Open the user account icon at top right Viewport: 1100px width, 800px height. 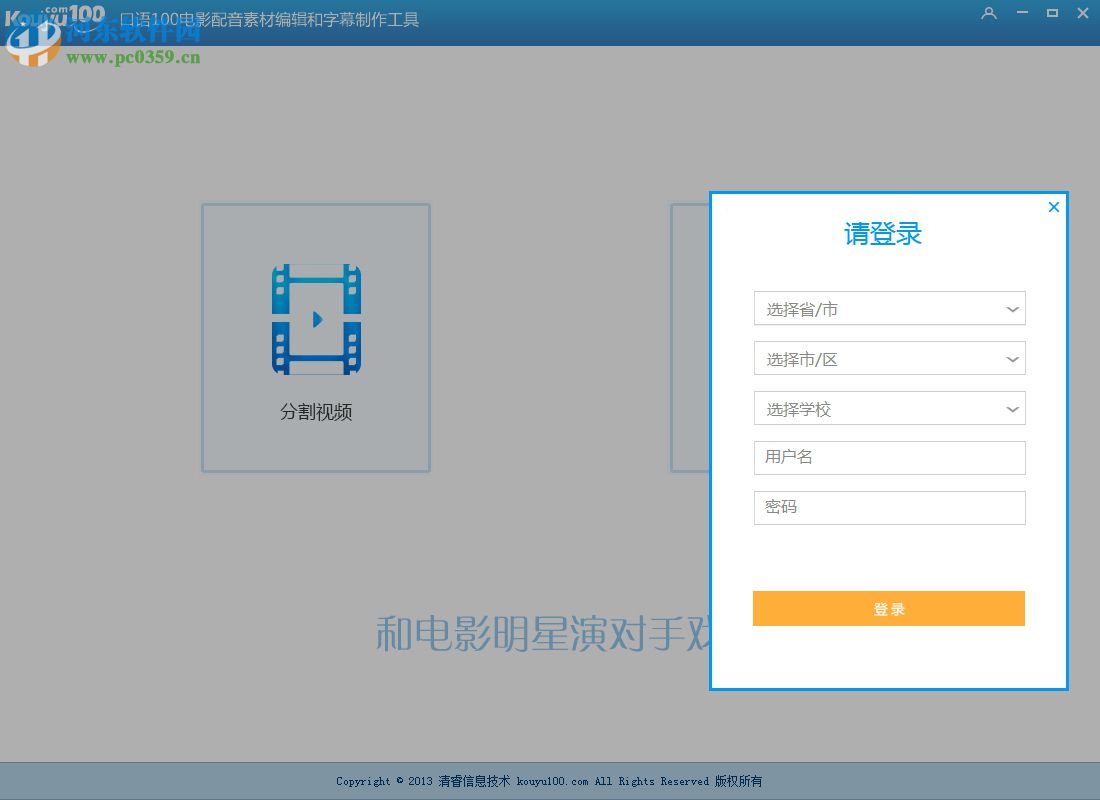pyautogui.click(x=989, y=13)
